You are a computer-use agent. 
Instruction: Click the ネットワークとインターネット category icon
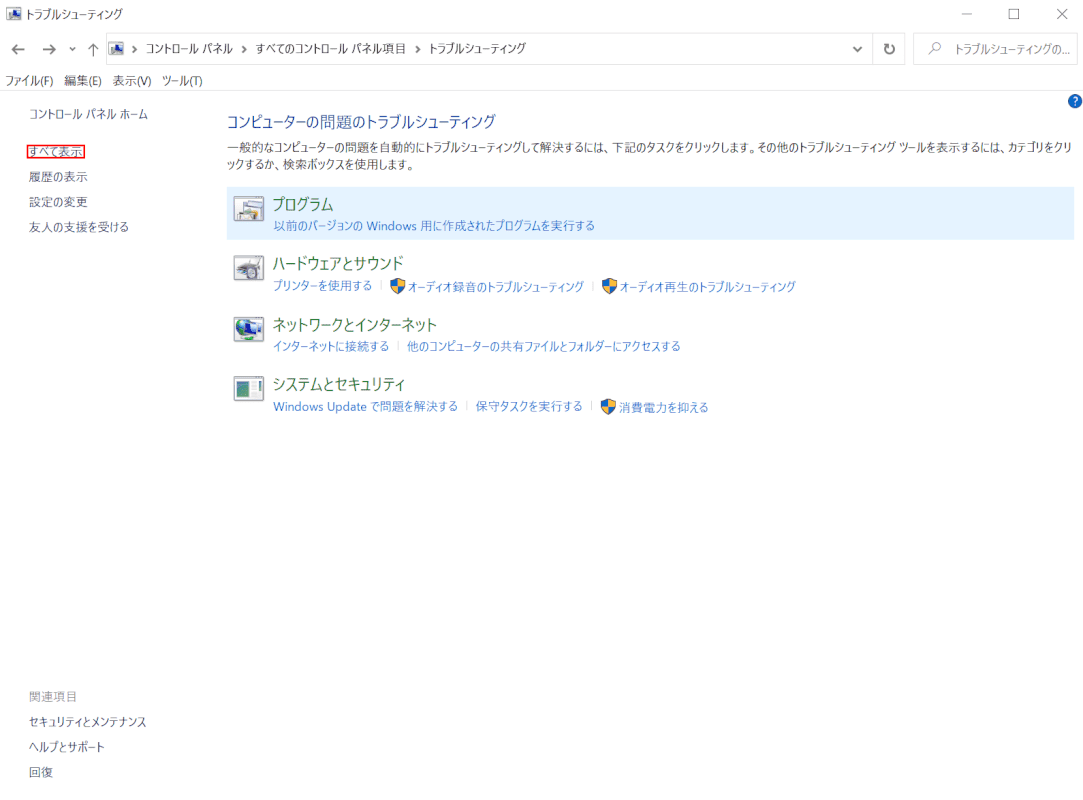[x=249, y=329]
